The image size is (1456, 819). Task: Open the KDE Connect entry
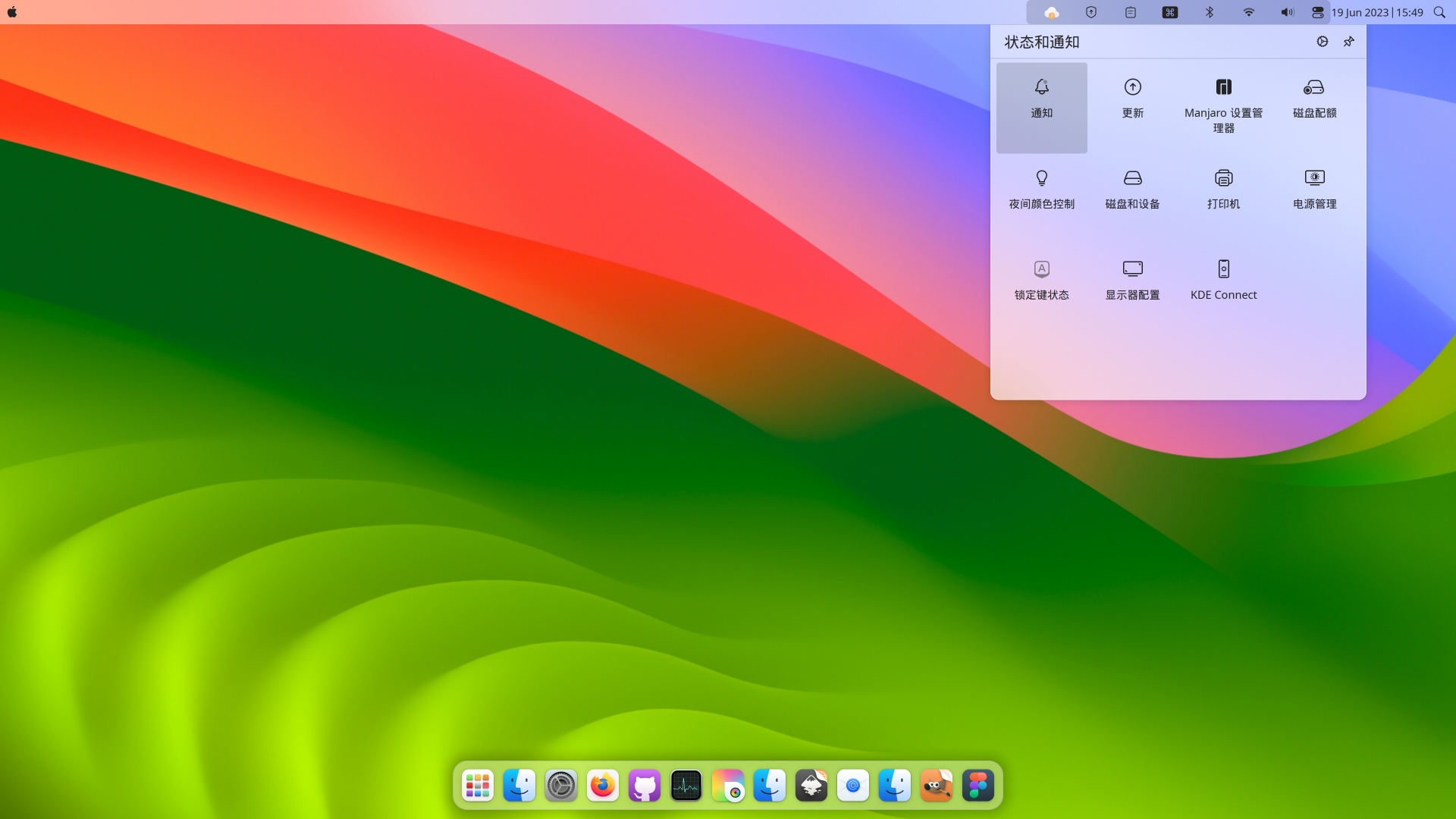point(1223,290)
